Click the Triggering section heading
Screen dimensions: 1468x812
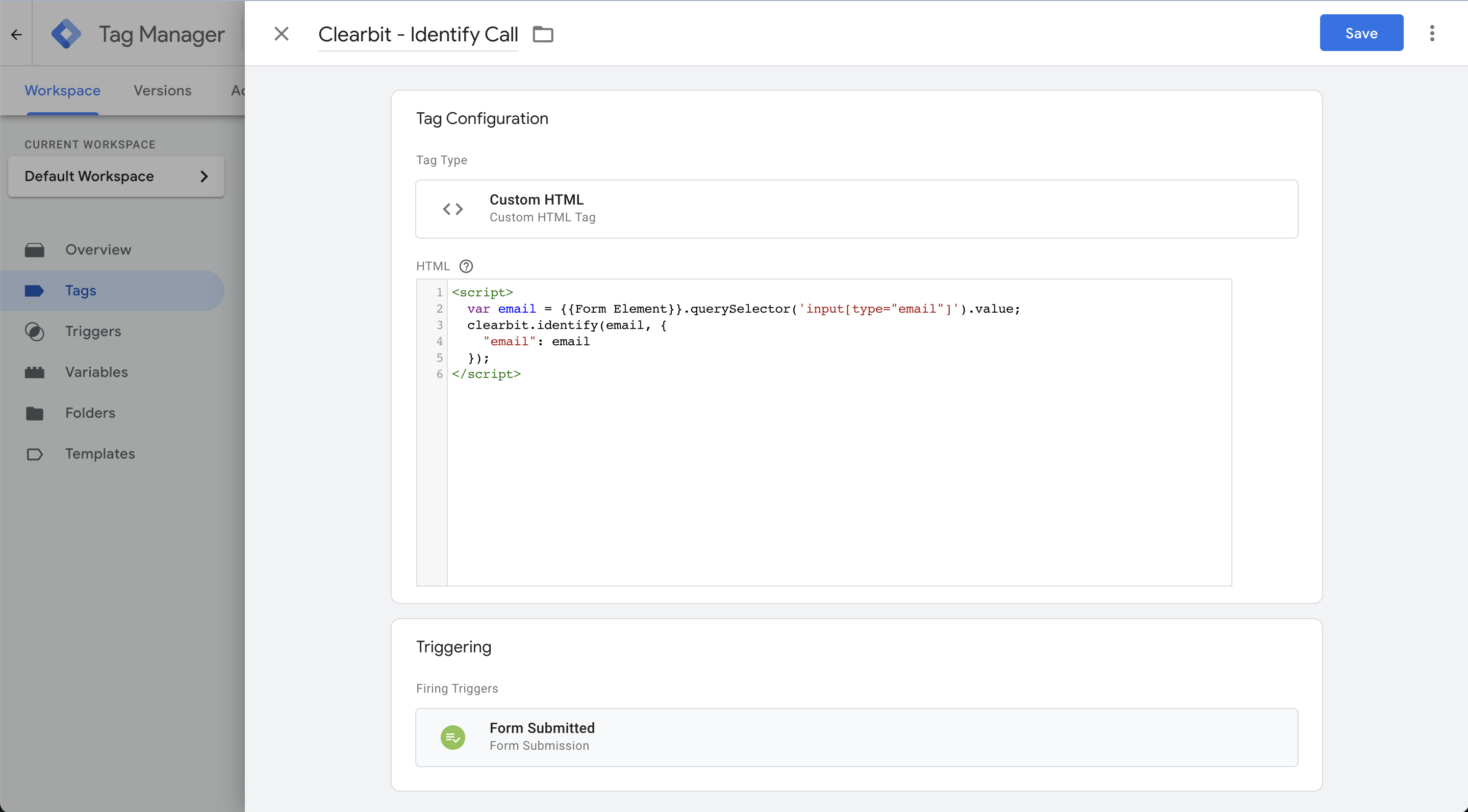[453, 647]
